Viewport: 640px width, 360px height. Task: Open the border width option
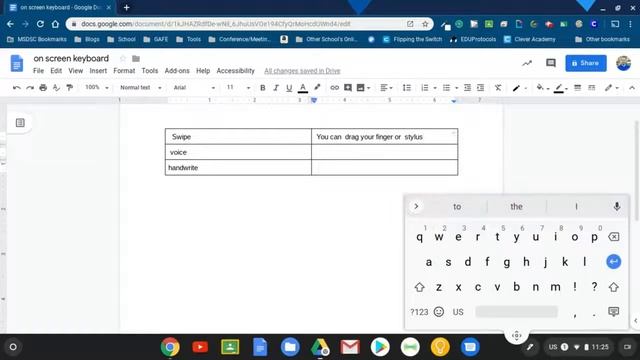(x=577, y=88)
